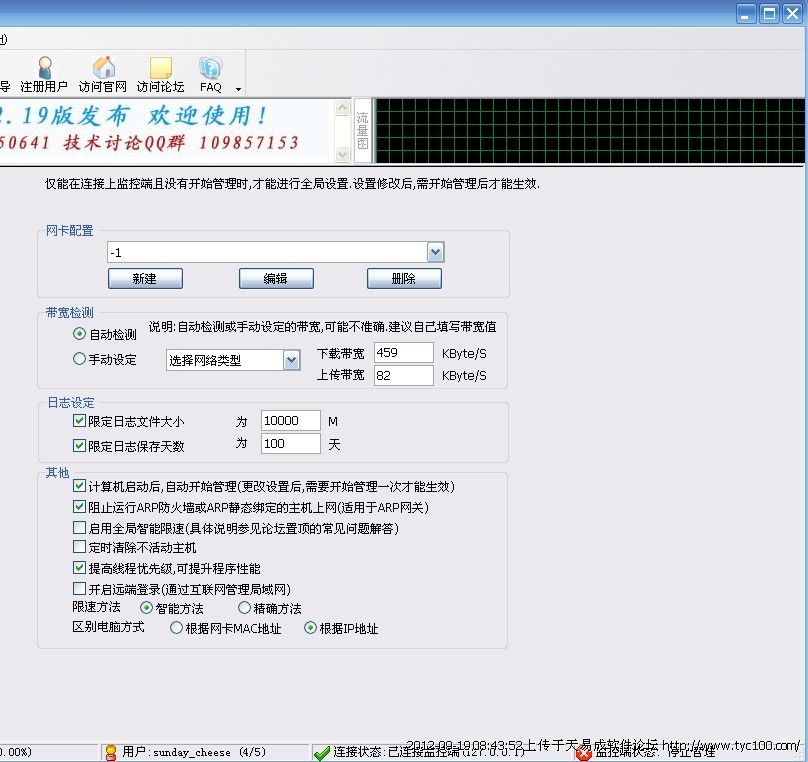Click the 流量图 traffic chart tab
The image size is (808, 762).
(362, 130)
